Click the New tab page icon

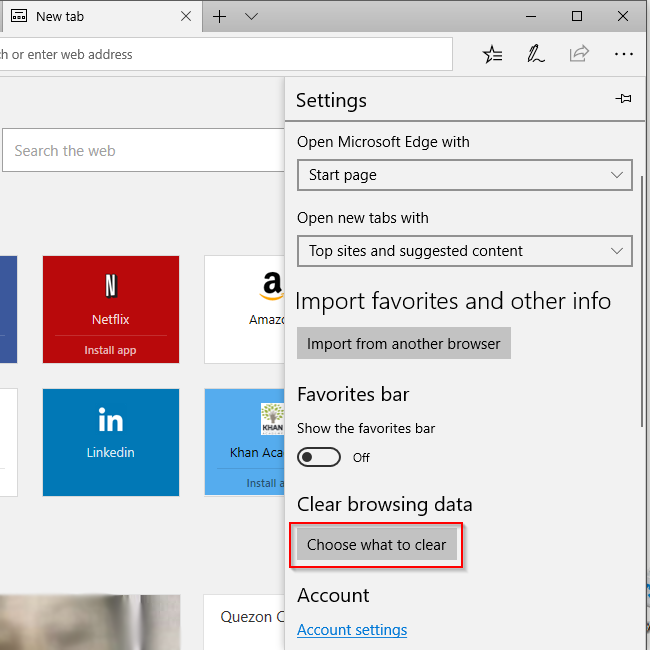click(19, 16)
